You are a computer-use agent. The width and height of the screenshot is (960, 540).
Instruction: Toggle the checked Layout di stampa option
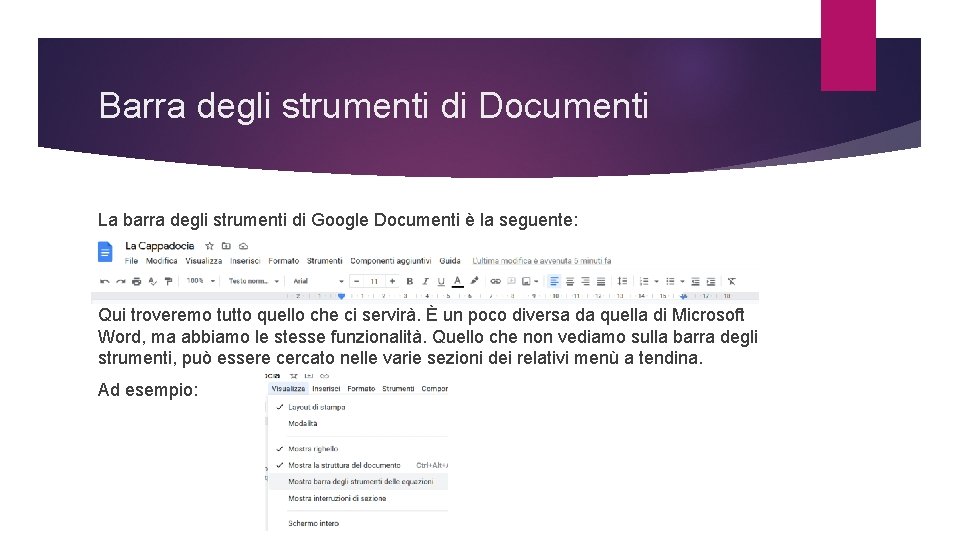(x=358, y=407)
